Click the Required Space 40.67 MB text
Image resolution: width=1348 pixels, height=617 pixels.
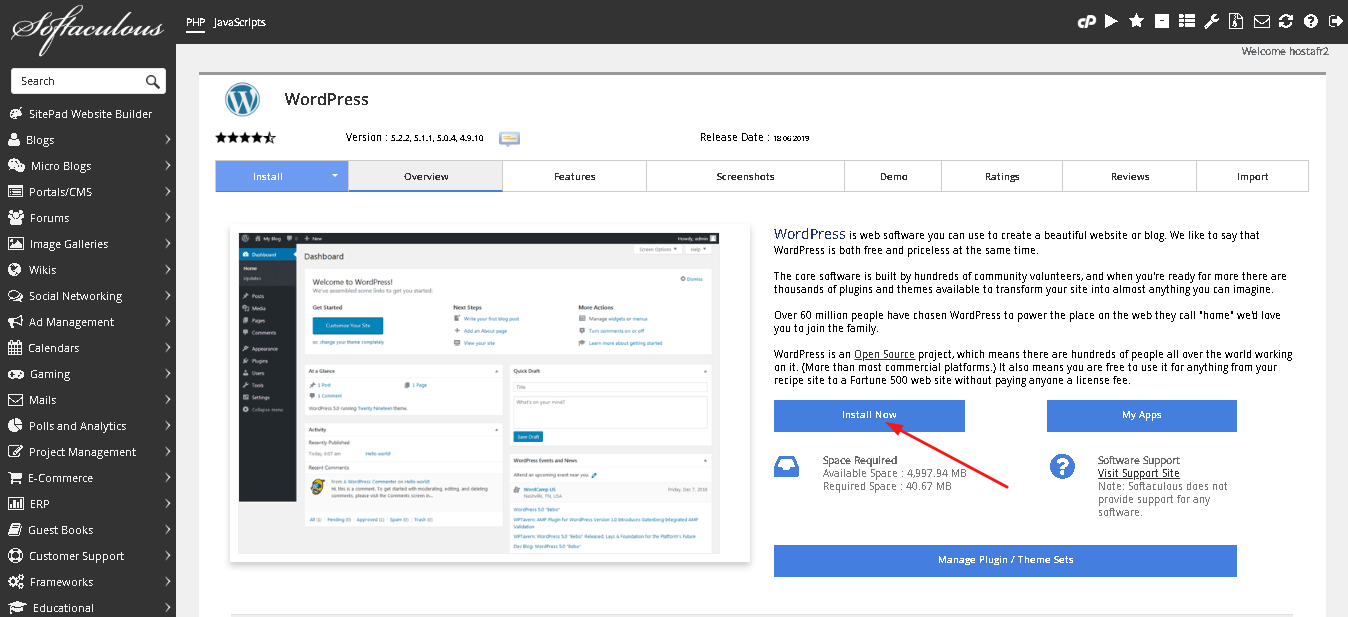point(887,486)
